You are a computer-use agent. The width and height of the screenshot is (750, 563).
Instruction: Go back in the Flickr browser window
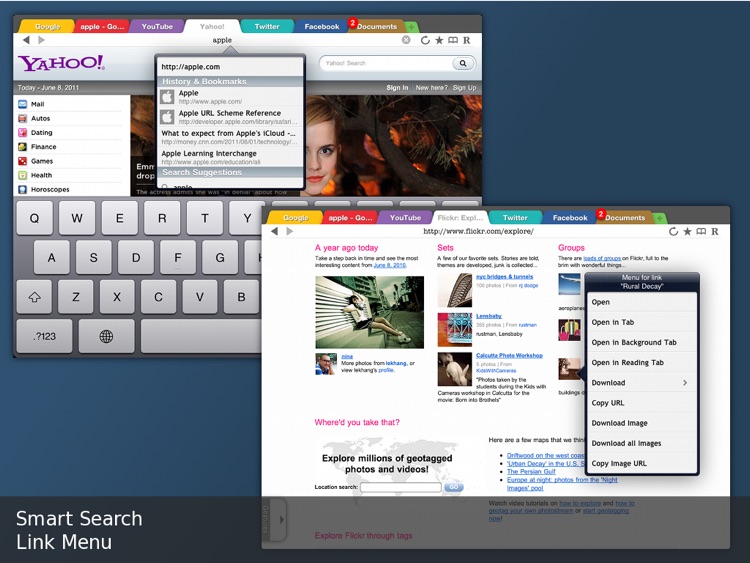pos(275,232)
